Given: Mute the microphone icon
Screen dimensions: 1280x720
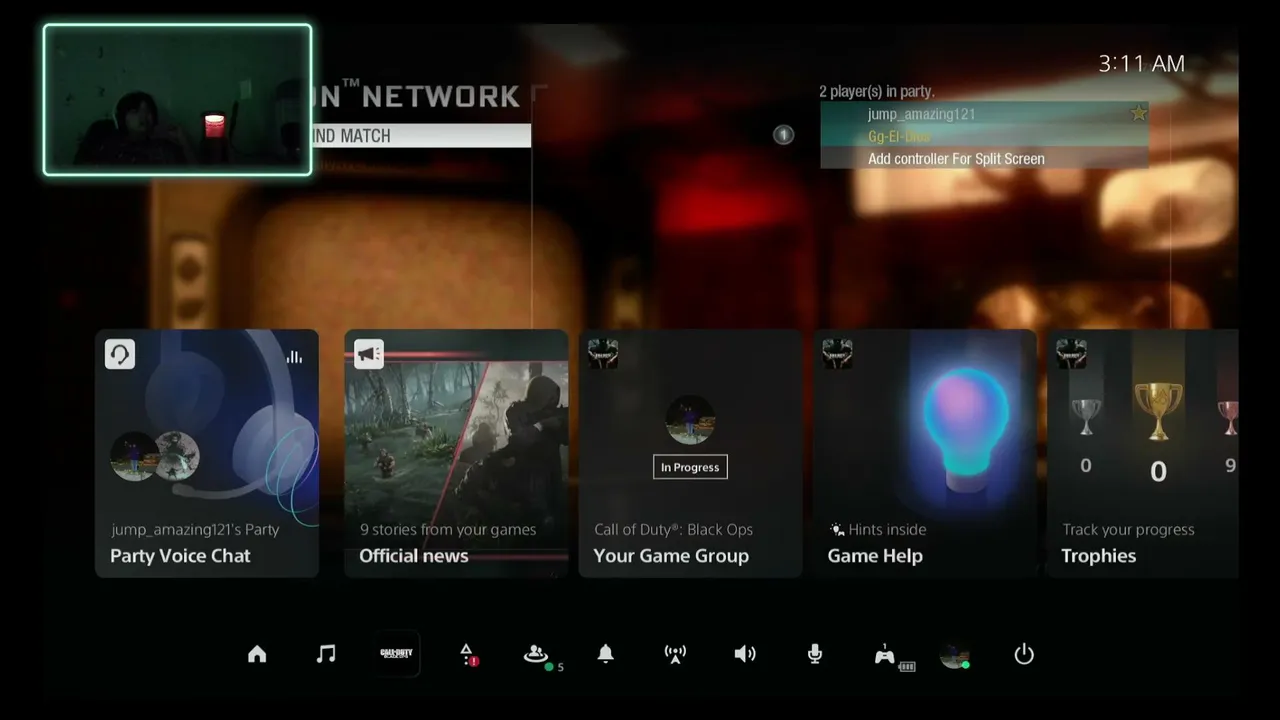Looking at the screenshot, I should pos(815,654).
